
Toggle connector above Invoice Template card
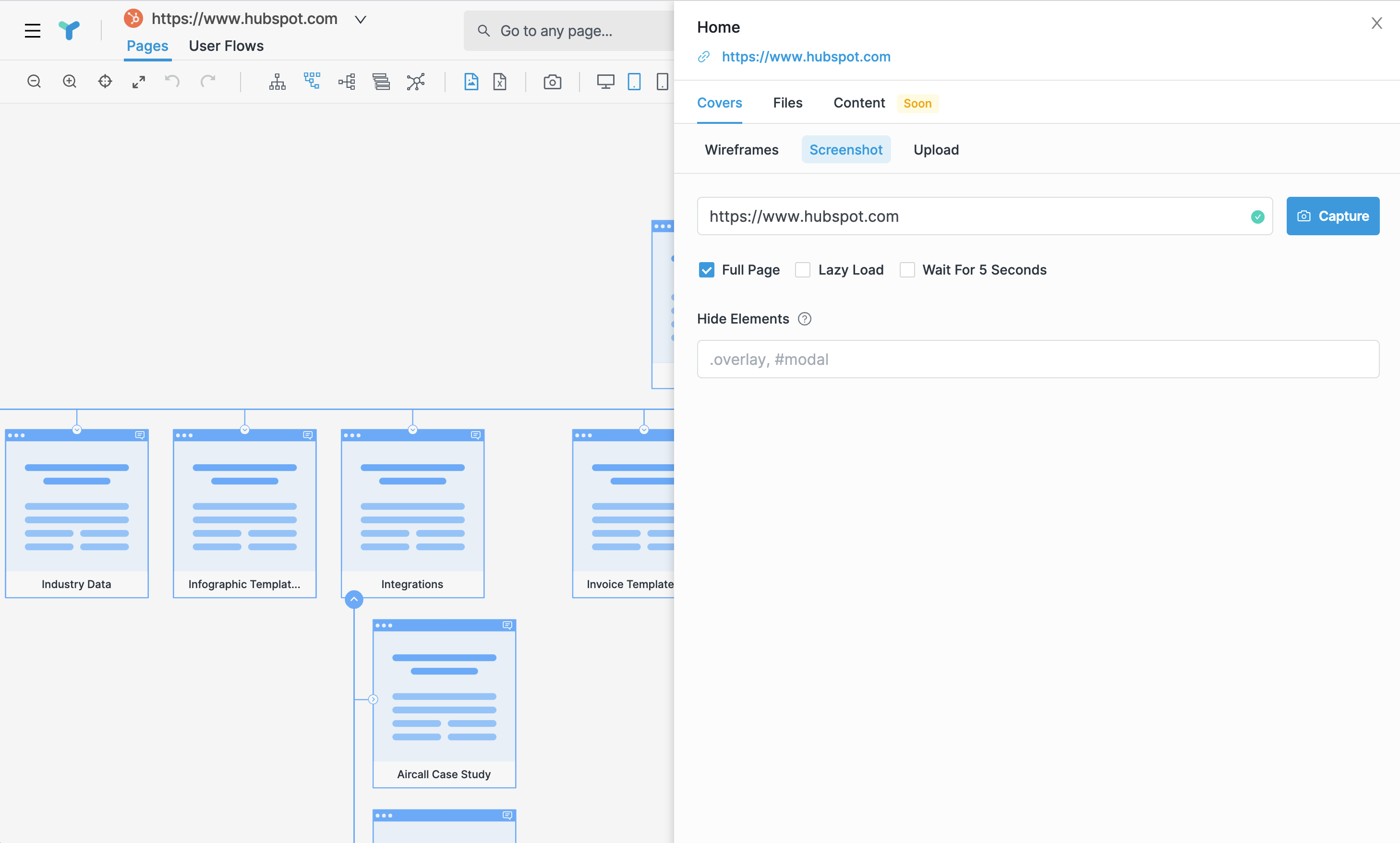pos(644,430)
